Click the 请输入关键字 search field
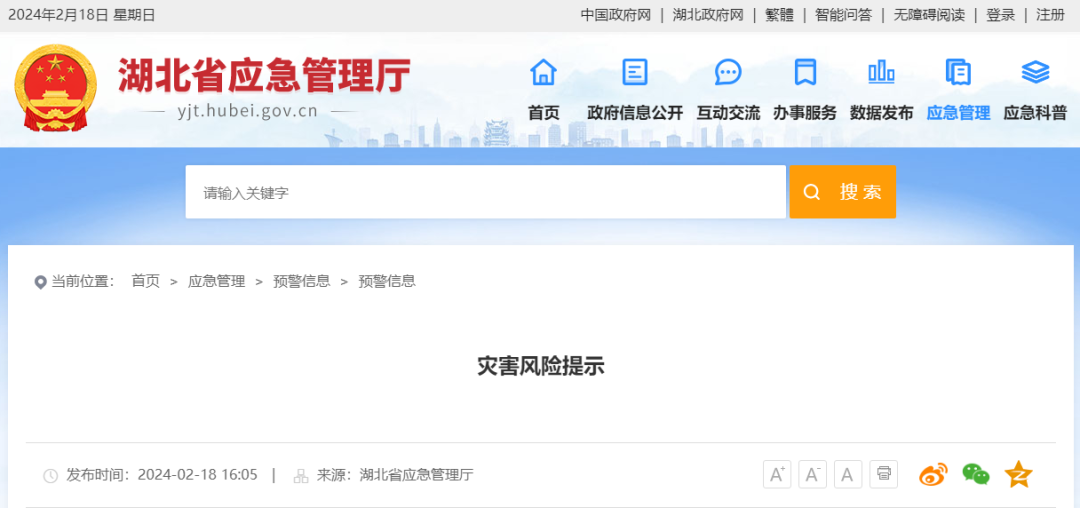The image size is (1080, 508). 485,192
